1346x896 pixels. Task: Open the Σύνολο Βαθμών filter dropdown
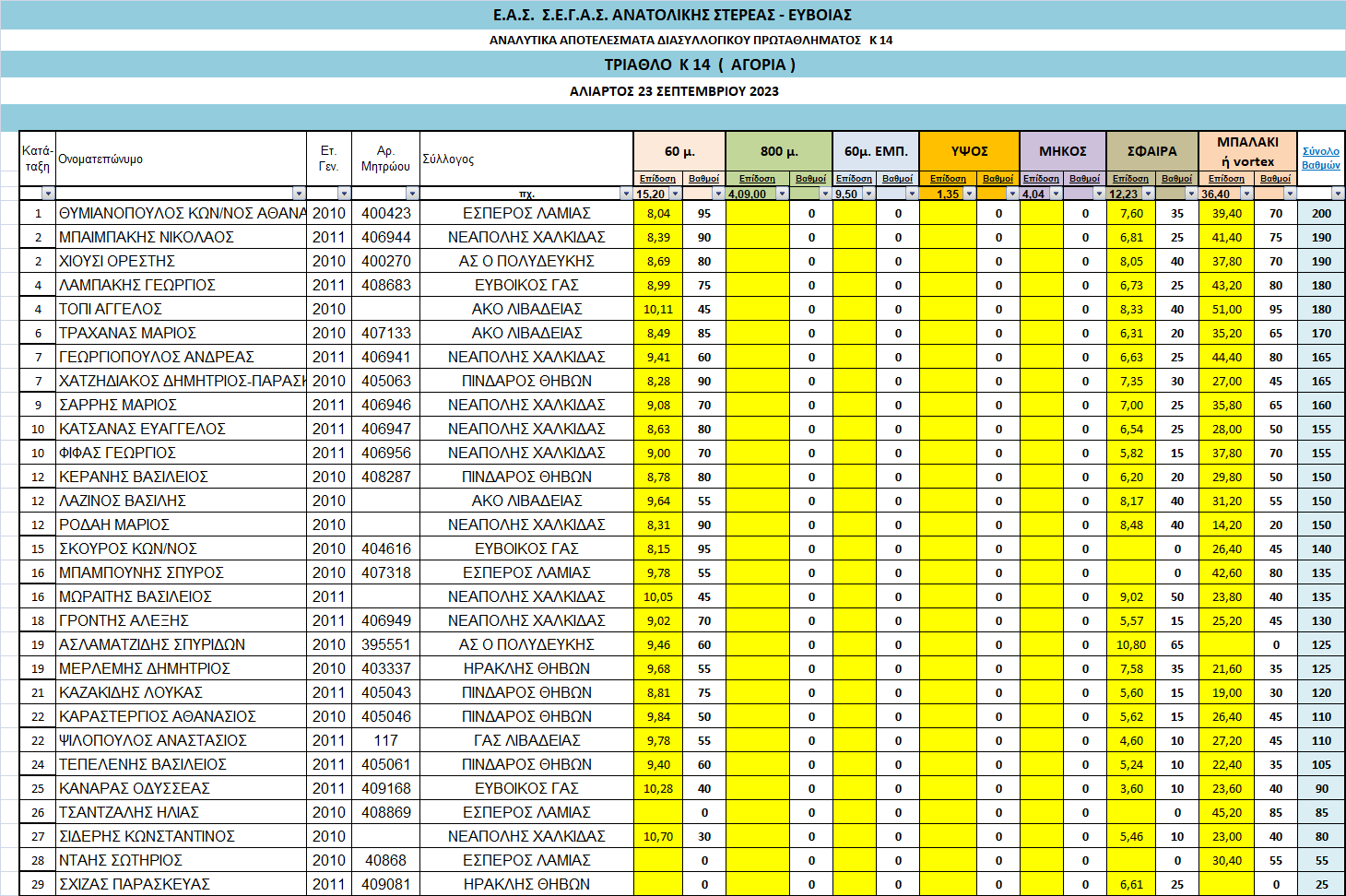pos(1338,194)
